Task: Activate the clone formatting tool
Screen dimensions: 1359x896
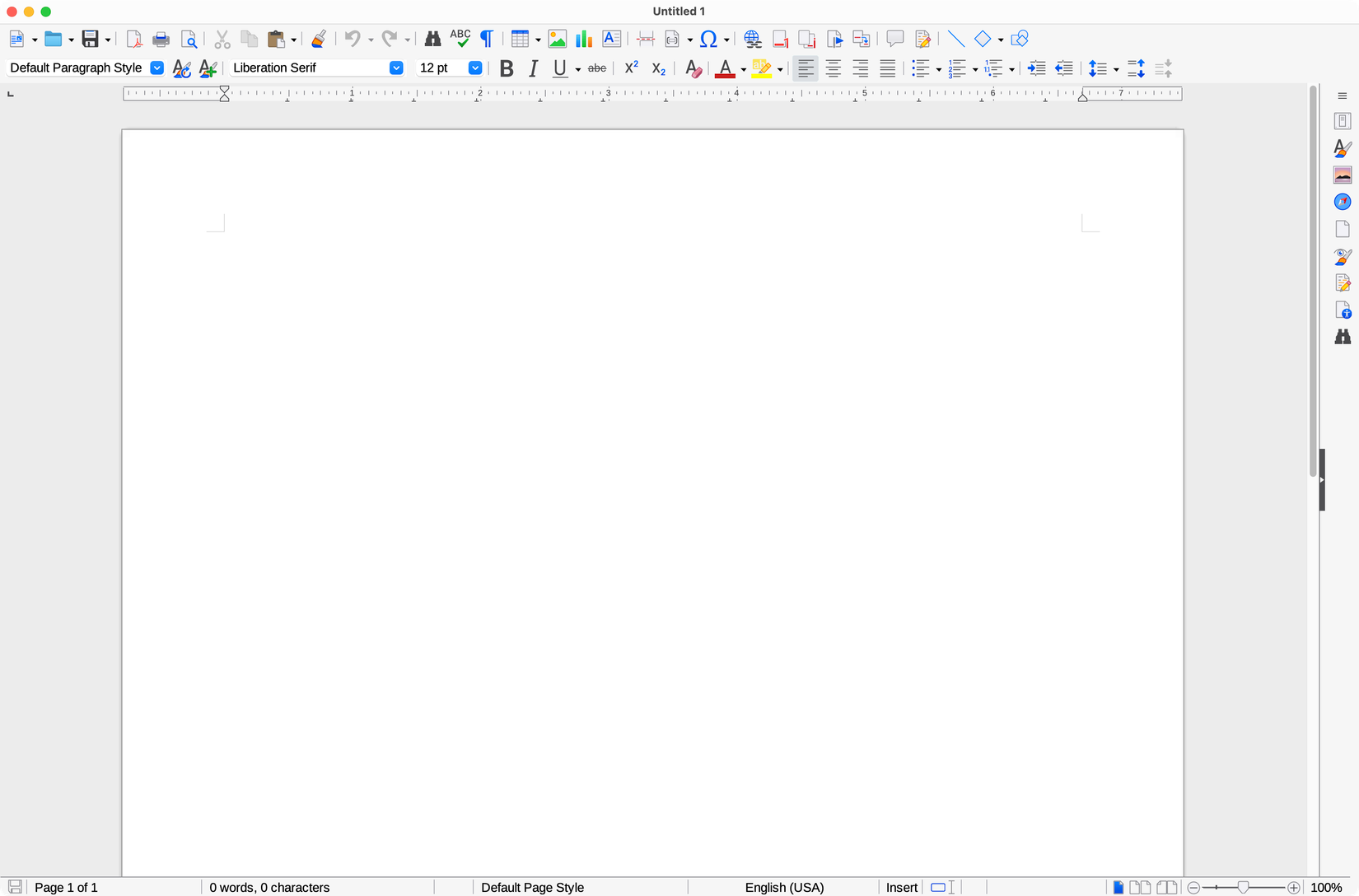Action: pyautogui.click(x=319, y=39)
